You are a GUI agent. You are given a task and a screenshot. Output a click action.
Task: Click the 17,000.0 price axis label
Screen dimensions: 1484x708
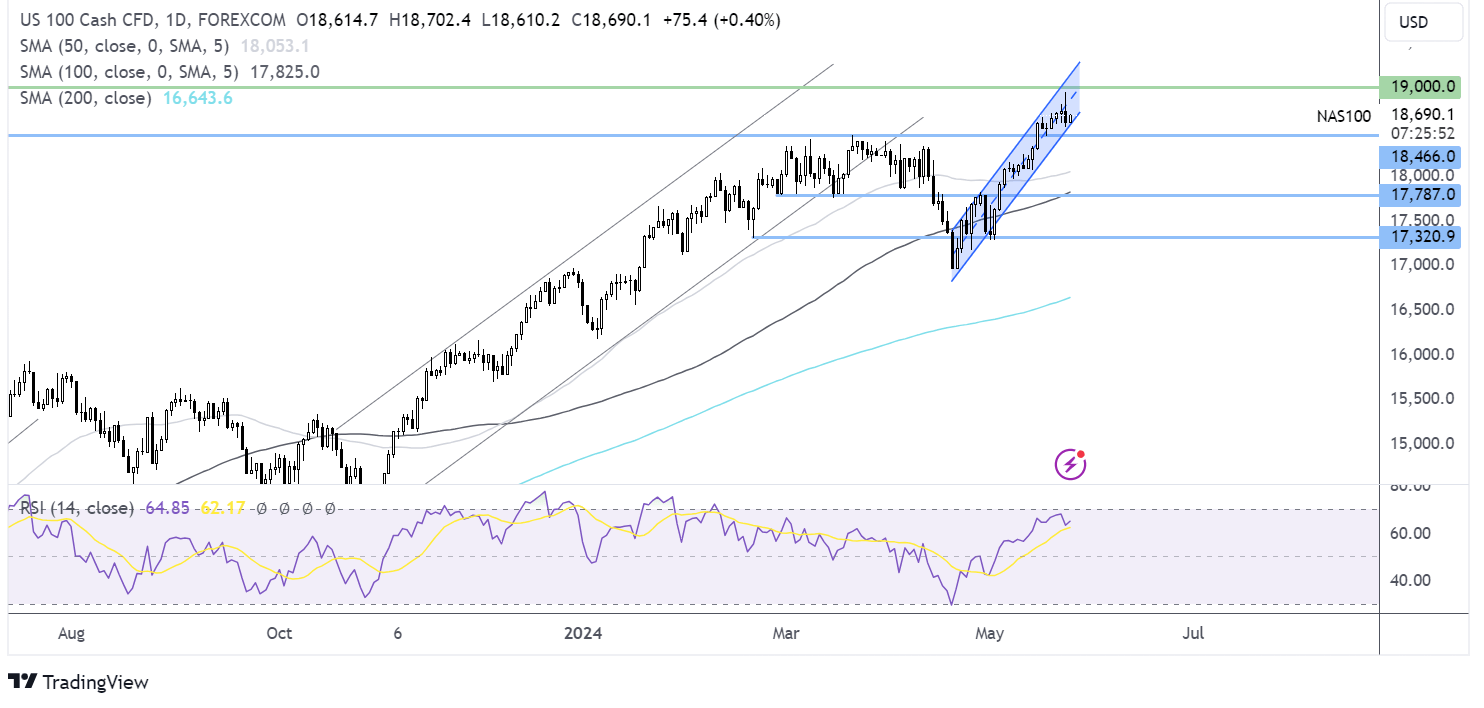(x=1421, y=264)
